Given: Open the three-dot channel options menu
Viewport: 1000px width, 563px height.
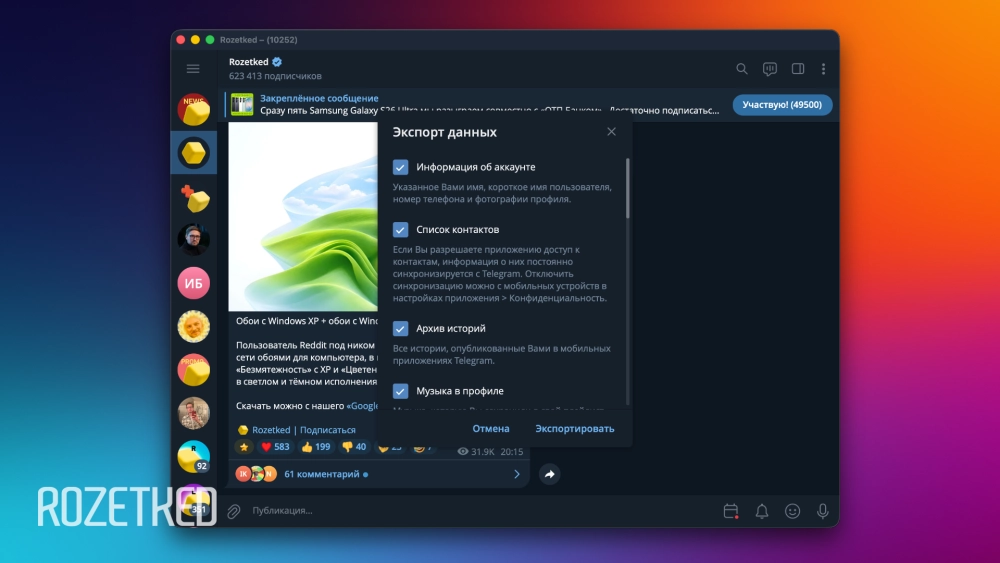Looking at the screenshot, I should coord(823,69).
